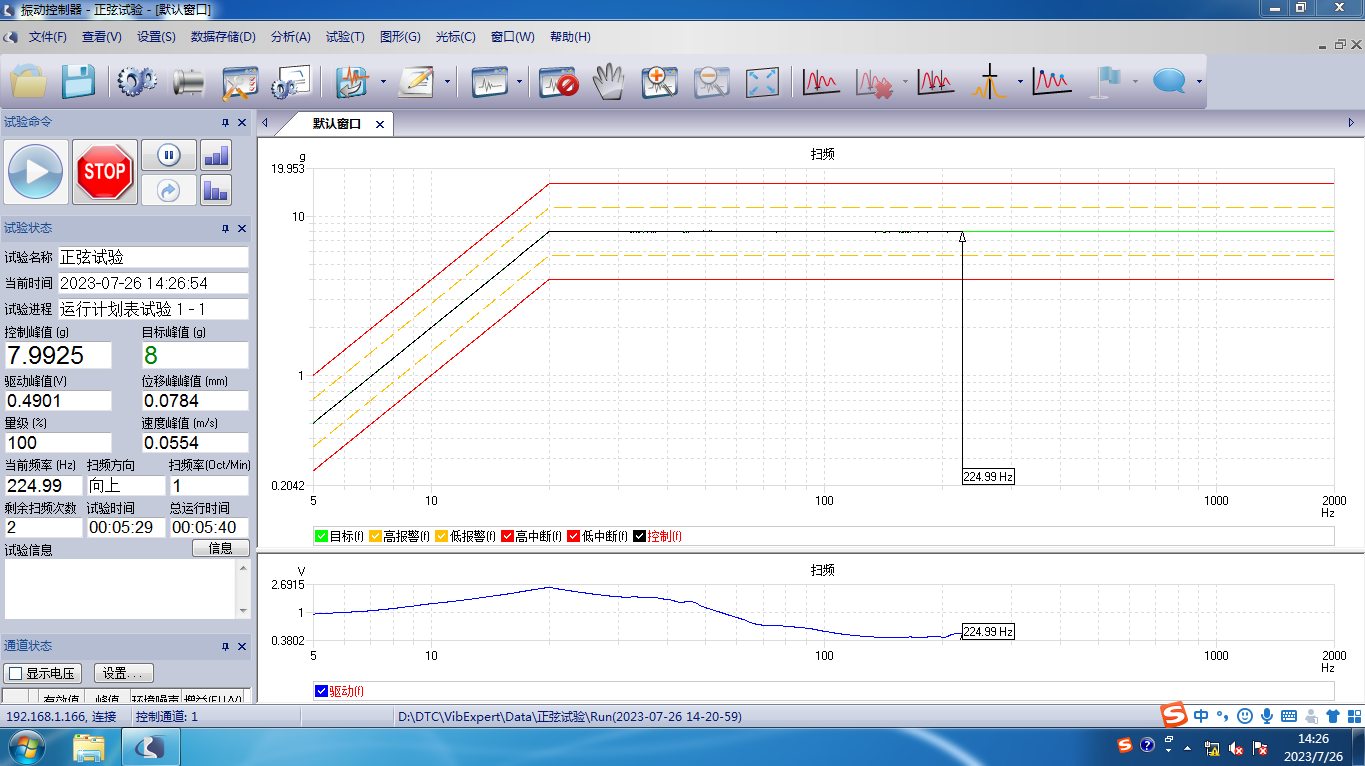Open the 设置(S) menu

pyautogui.click(x=156, y=37)
